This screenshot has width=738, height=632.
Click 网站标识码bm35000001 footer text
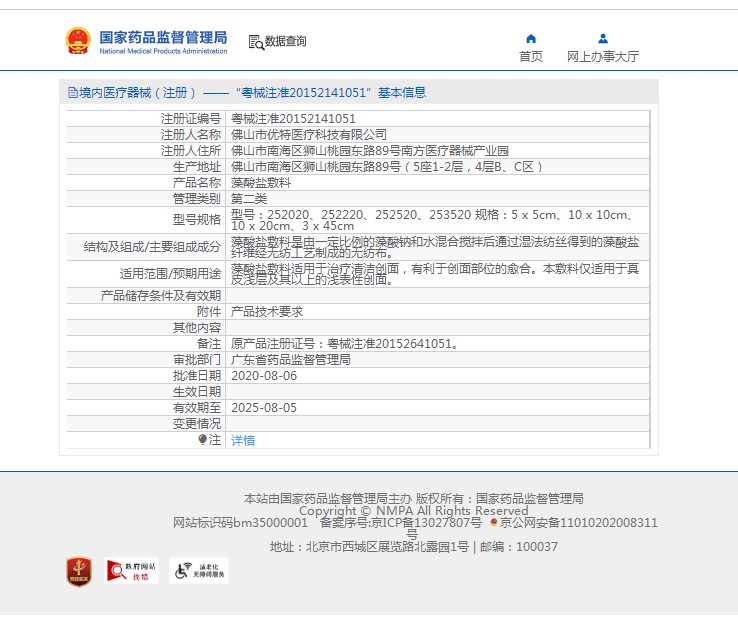240,522
